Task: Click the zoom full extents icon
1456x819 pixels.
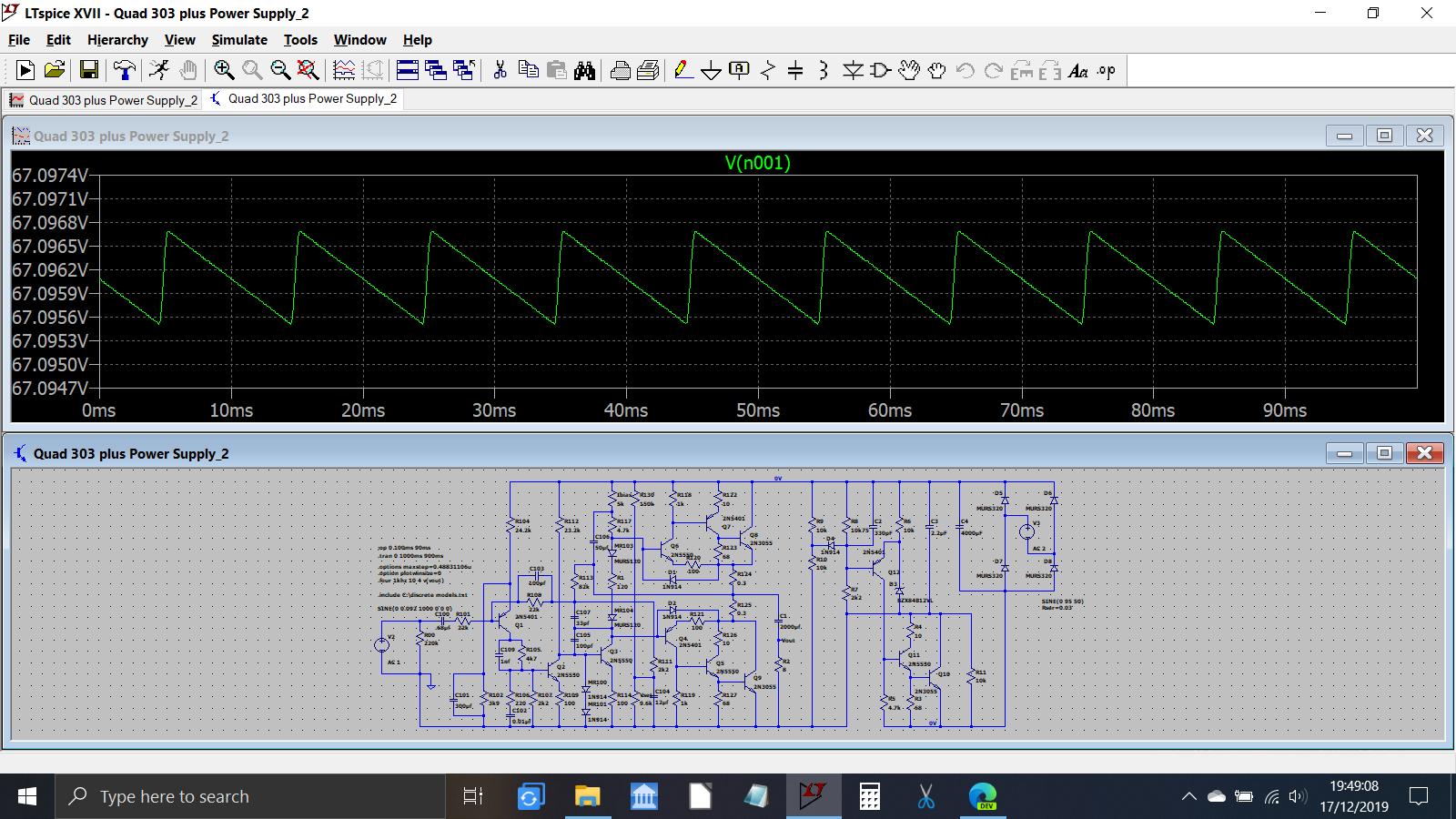Action: tap(308, 70)
